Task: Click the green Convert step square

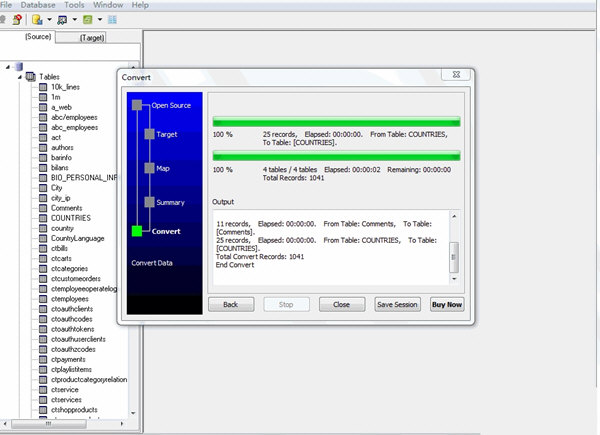Action: [x=137, y=231]
